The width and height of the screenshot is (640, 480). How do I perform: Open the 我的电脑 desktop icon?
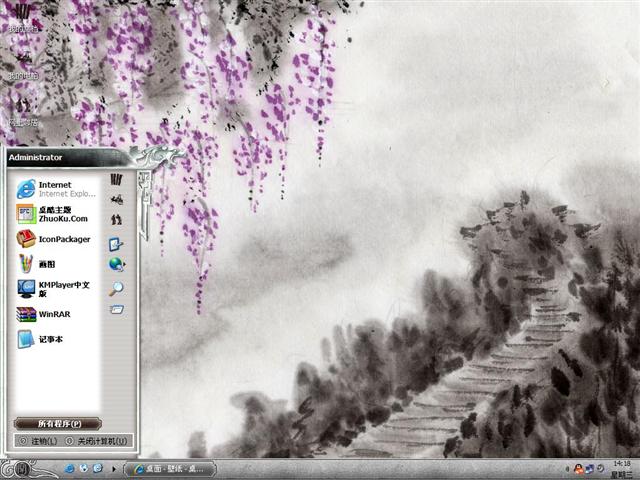coord(23,64)
